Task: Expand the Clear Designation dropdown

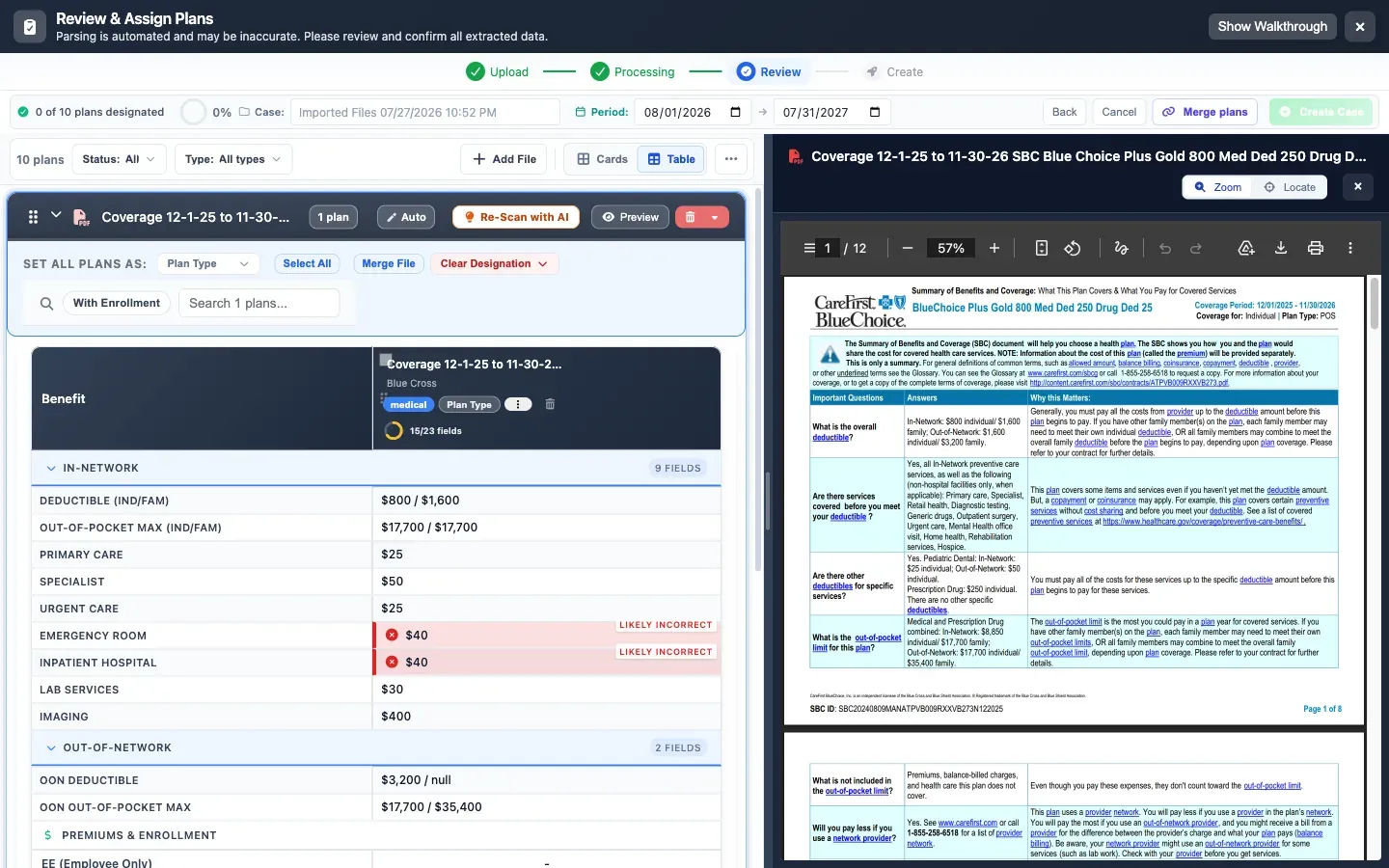Action: point(494,263)
